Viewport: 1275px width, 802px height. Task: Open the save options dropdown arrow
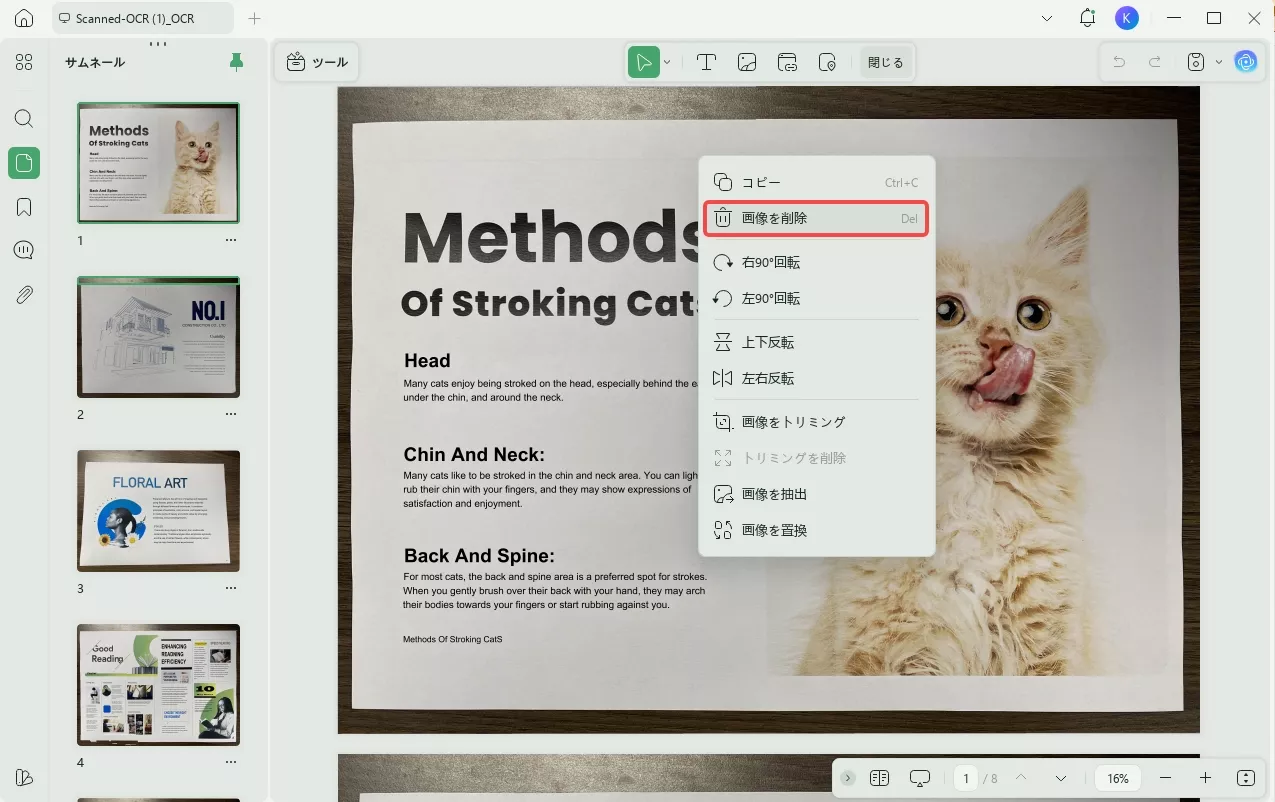click(1219, 62)
